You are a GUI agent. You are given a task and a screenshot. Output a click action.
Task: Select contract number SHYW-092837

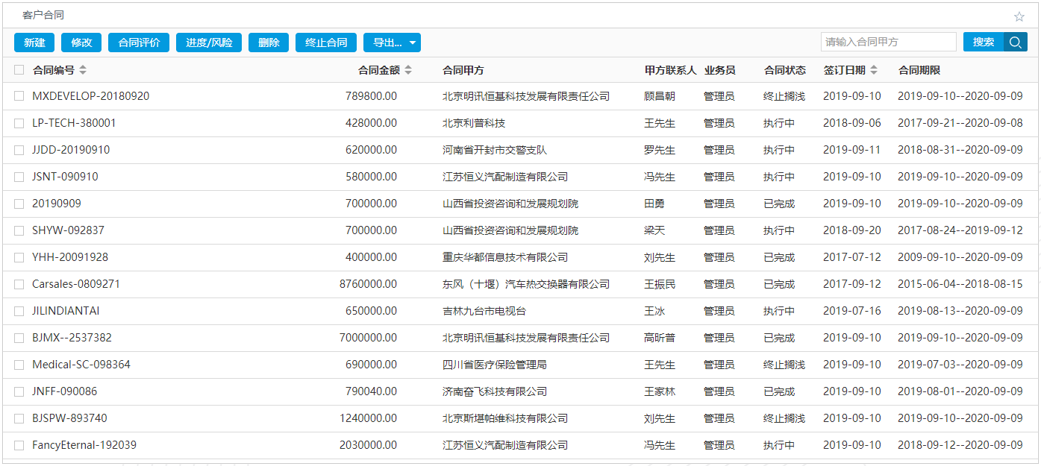(68, 231)
